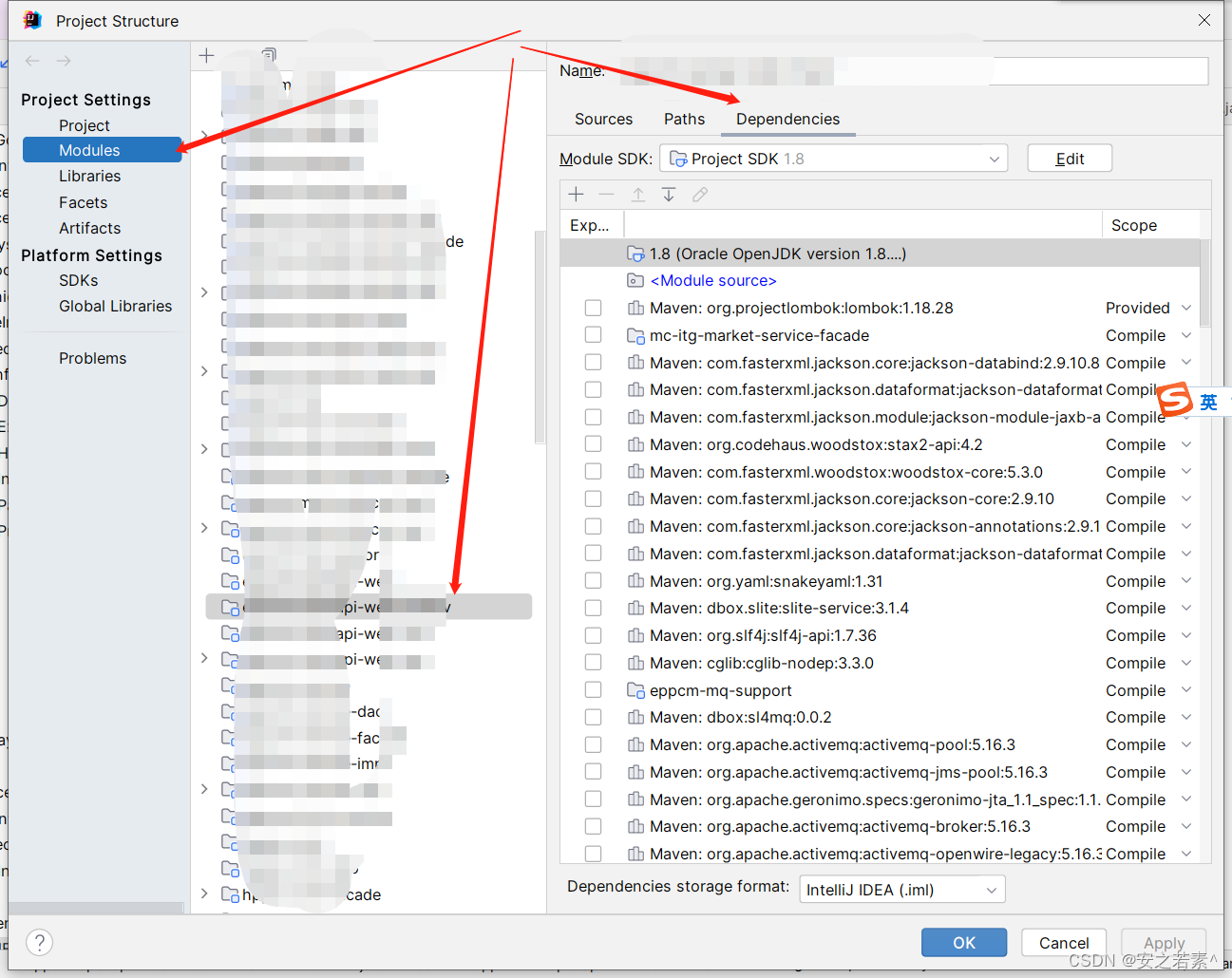Click the module tree vertical scrollbar
The width and height of the screenshot is (1232, 978).
(x=540, y=337)
